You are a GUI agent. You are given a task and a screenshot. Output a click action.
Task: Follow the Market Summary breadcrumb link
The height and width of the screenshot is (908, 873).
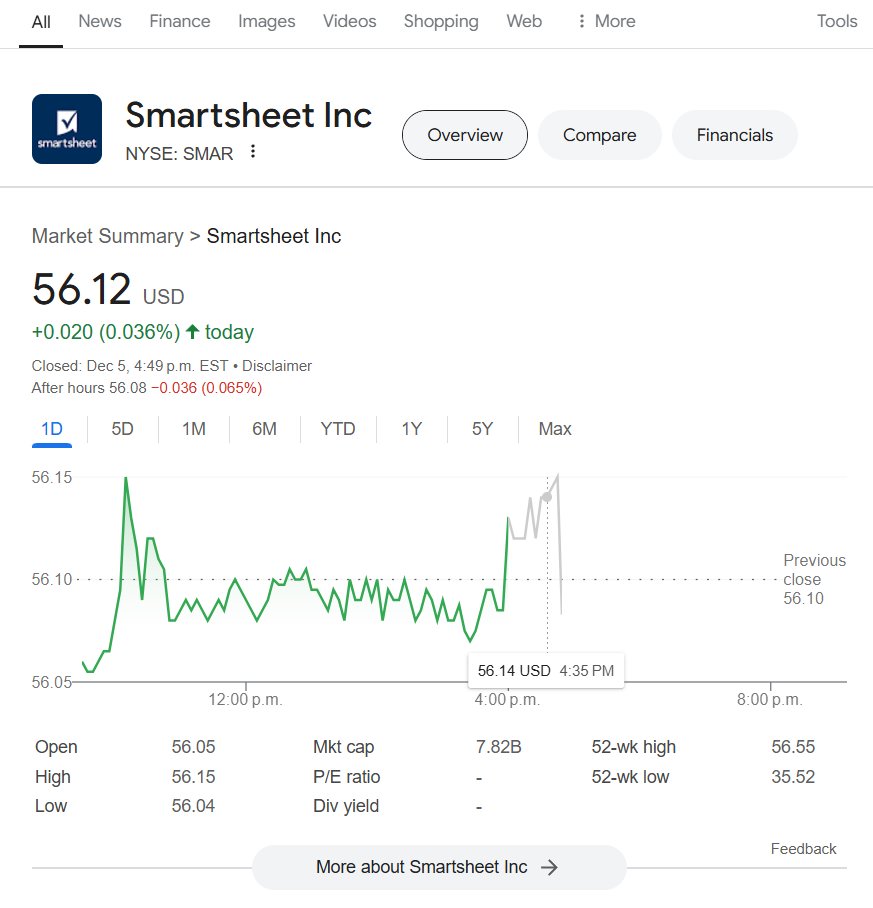[x=107, y=236]
